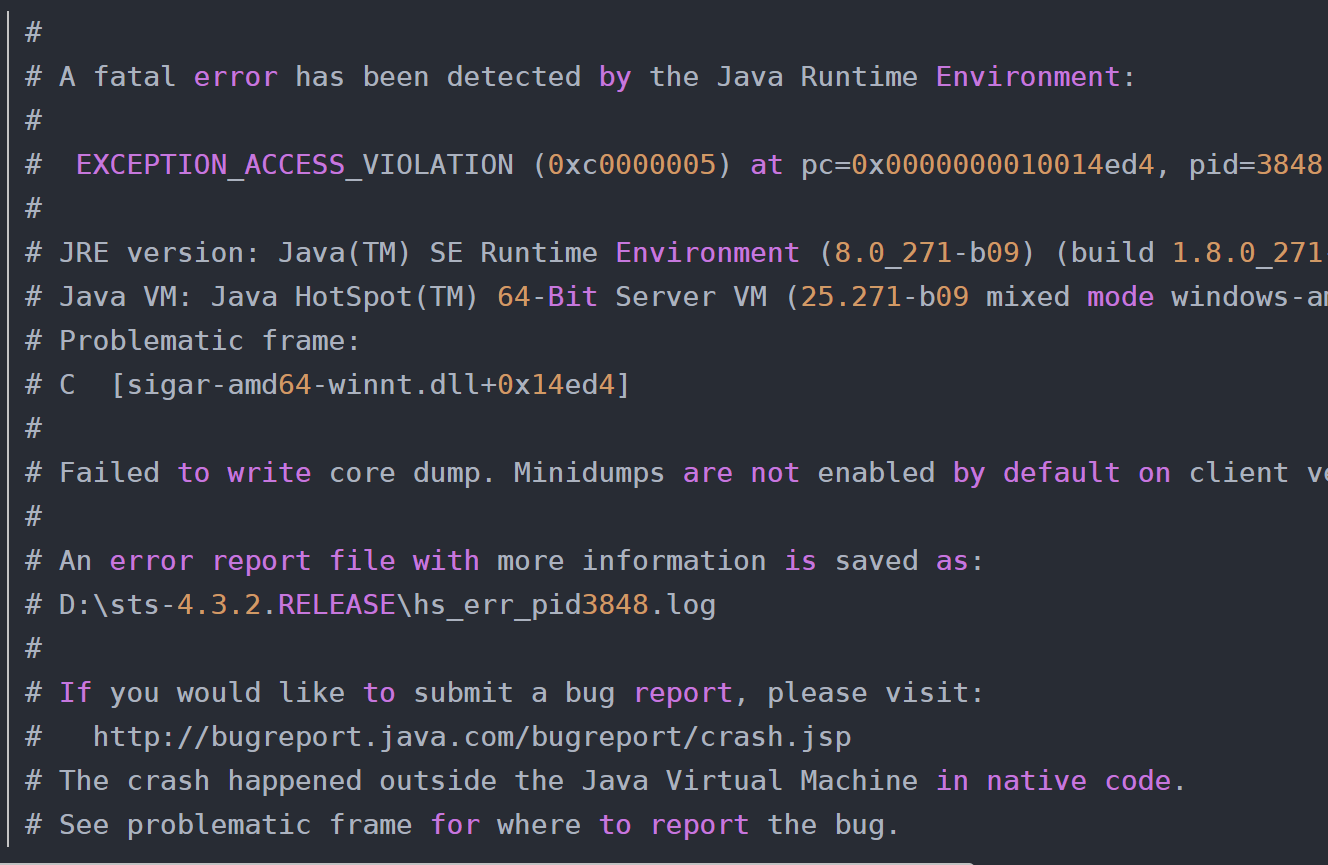Click the '64-Bit Server VM' text
Image resolution: width=1328 pixels, height=865 pixels.
click(x=631, y=297)
